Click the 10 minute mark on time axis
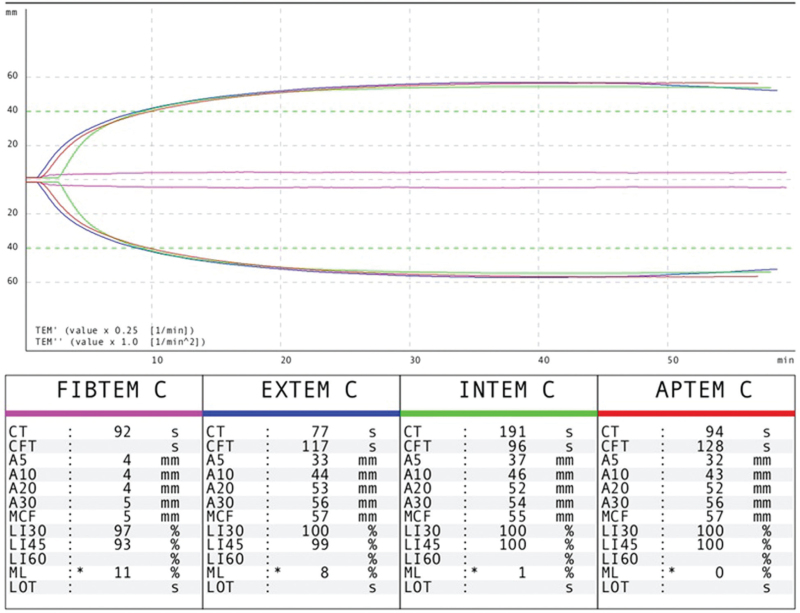 pyautogui.click(x=155, y=358)
